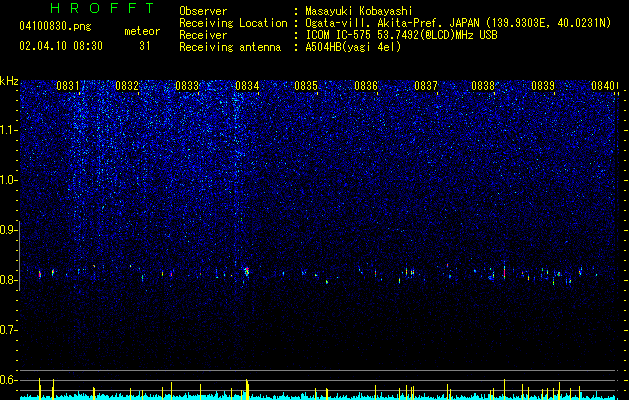
Task: Click the 0831 time marker
Action: pos(67,86)
